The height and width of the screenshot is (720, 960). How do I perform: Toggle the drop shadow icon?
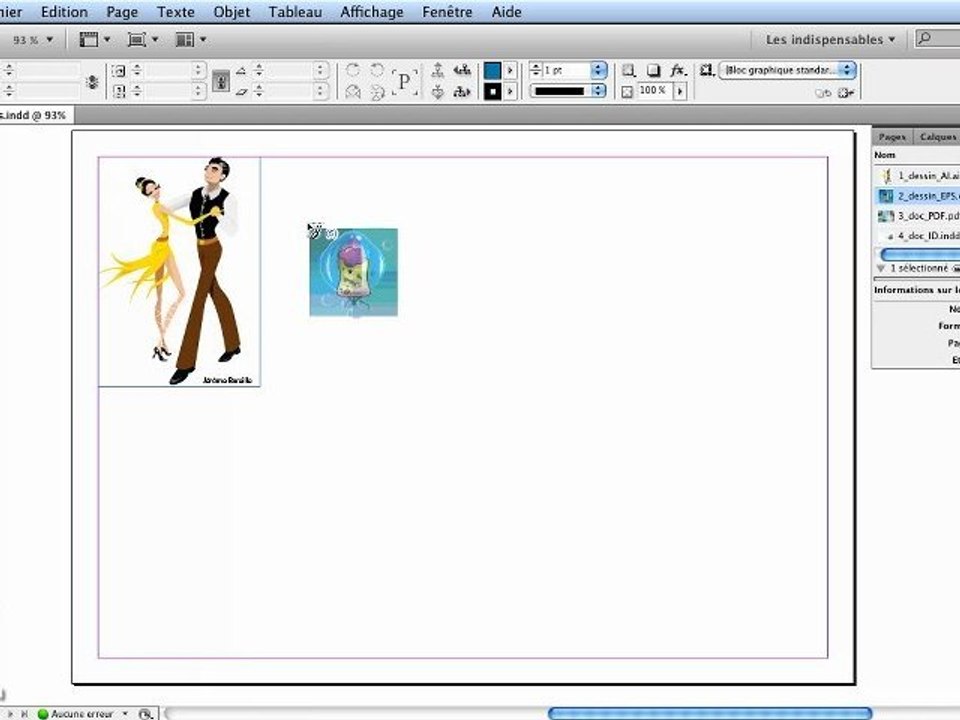tap(653, 70)
